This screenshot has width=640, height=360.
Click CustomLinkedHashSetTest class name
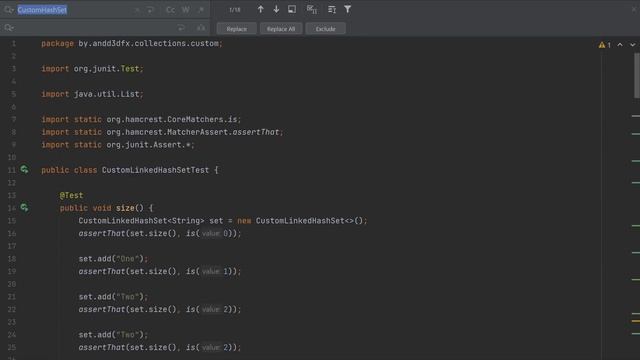155,170
